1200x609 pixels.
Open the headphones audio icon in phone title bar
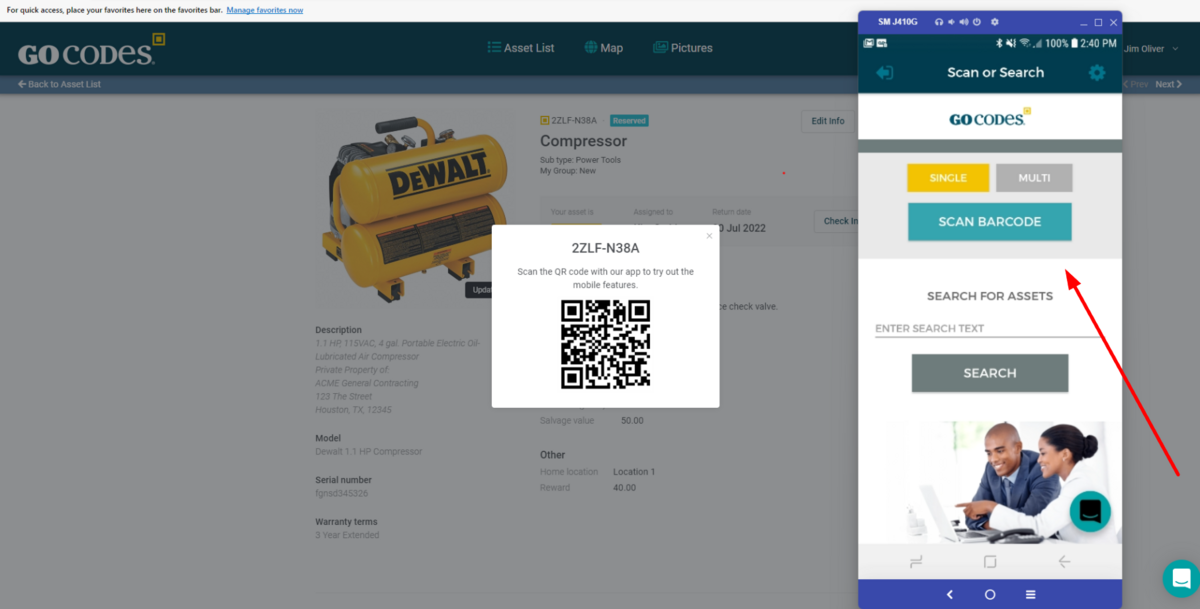[x=939, y=22]
